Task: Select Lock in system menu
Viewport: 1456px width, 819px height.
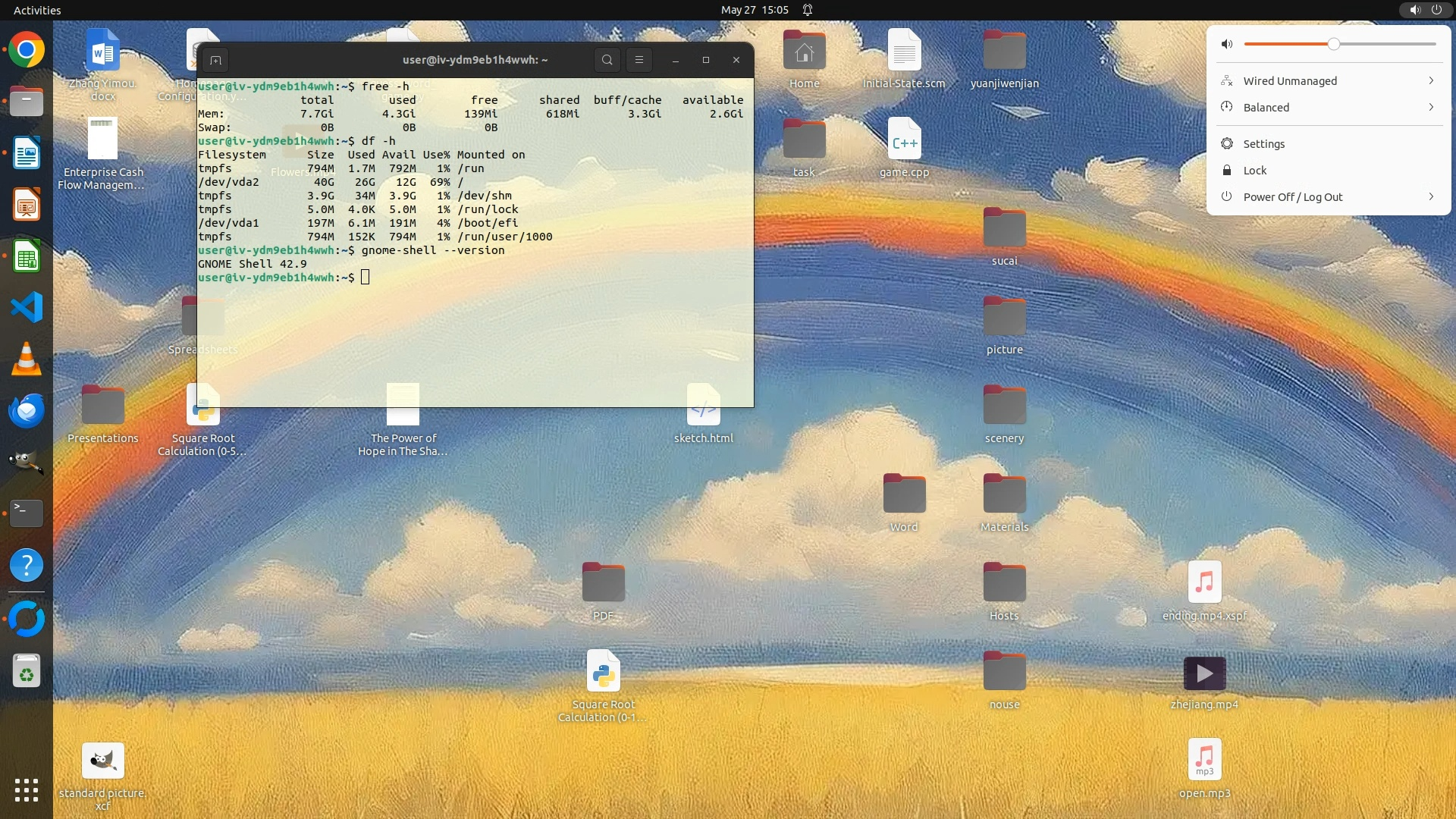Action: pos(1254,170)
